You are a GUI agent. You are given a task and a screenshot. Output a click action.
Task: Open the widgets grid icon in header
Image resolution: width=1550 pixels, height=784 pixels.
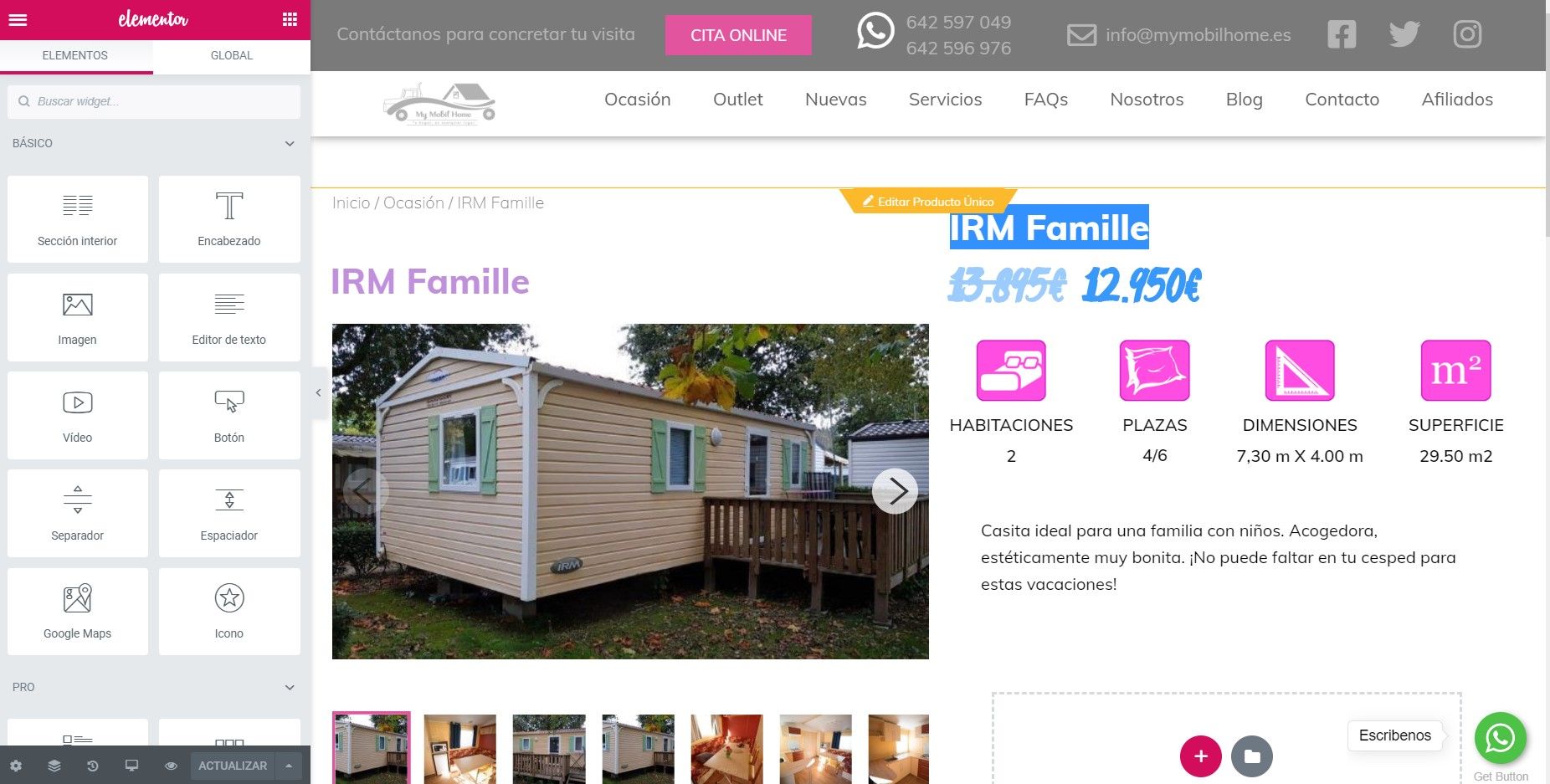pyautogui.click(x=290, y=19)
